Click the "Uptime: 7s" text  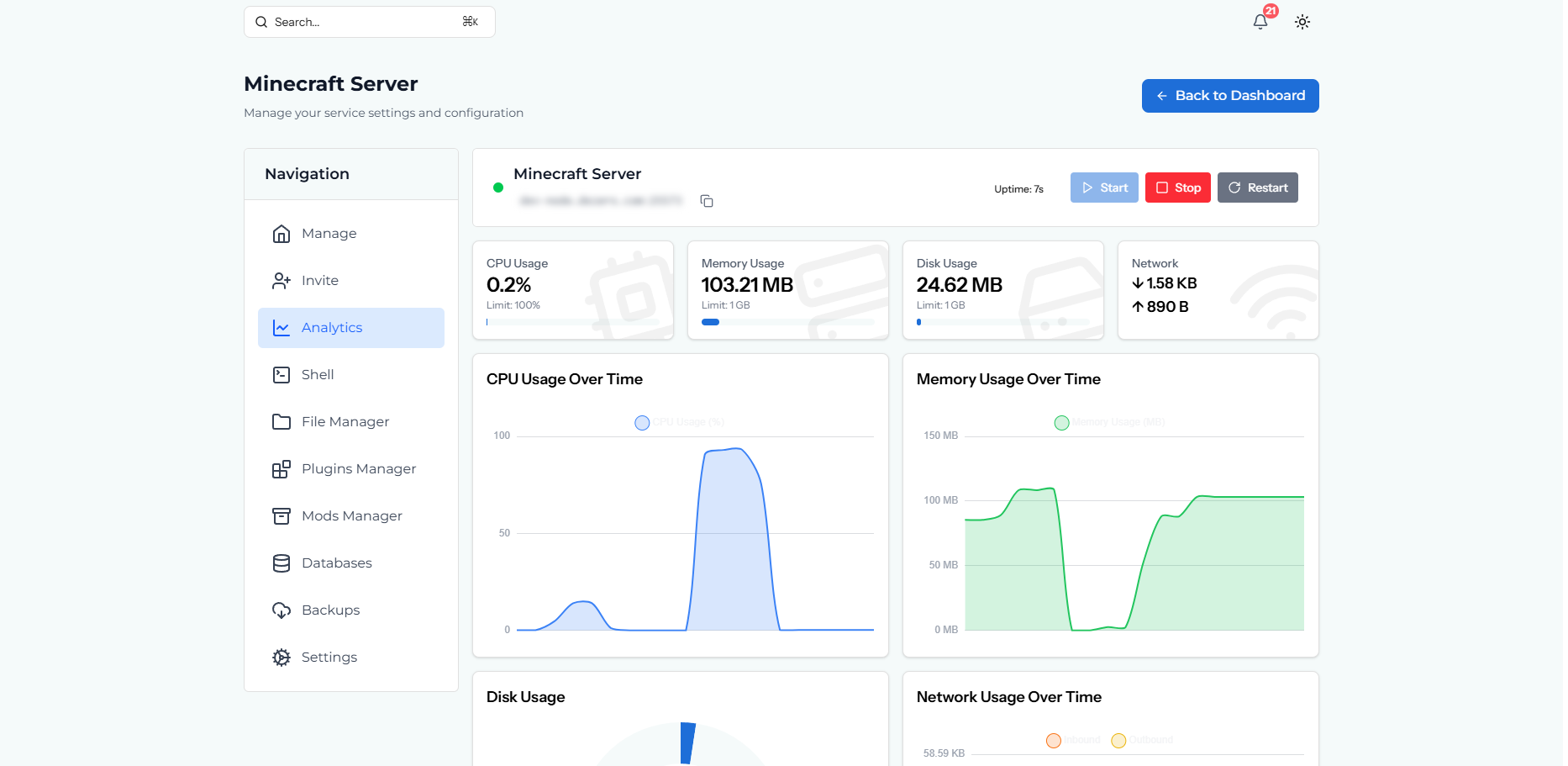1018,189
